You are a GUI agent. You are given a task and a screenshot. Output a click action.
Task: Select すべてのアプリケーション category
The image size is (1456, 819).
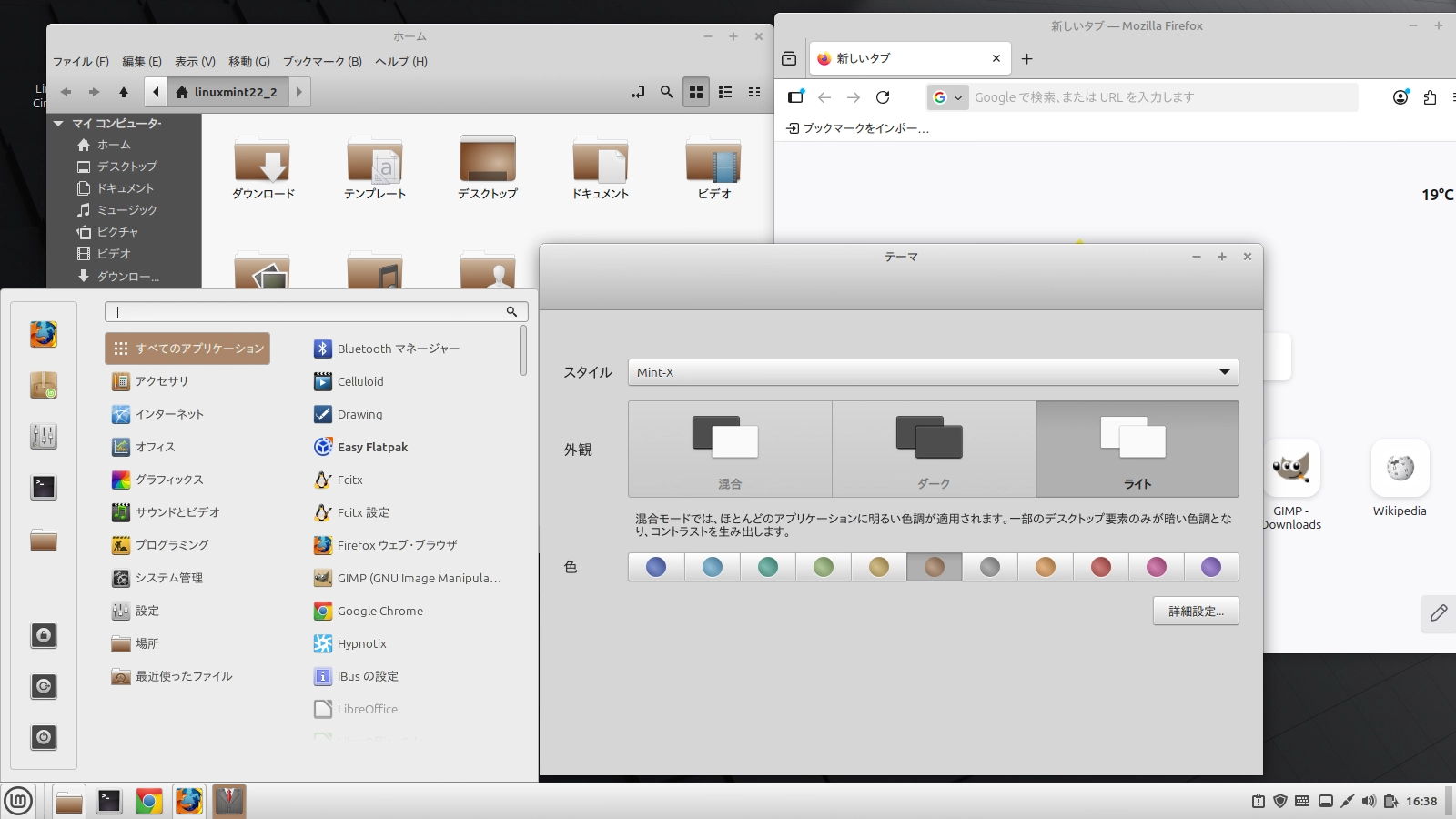(x=187, y=349)
